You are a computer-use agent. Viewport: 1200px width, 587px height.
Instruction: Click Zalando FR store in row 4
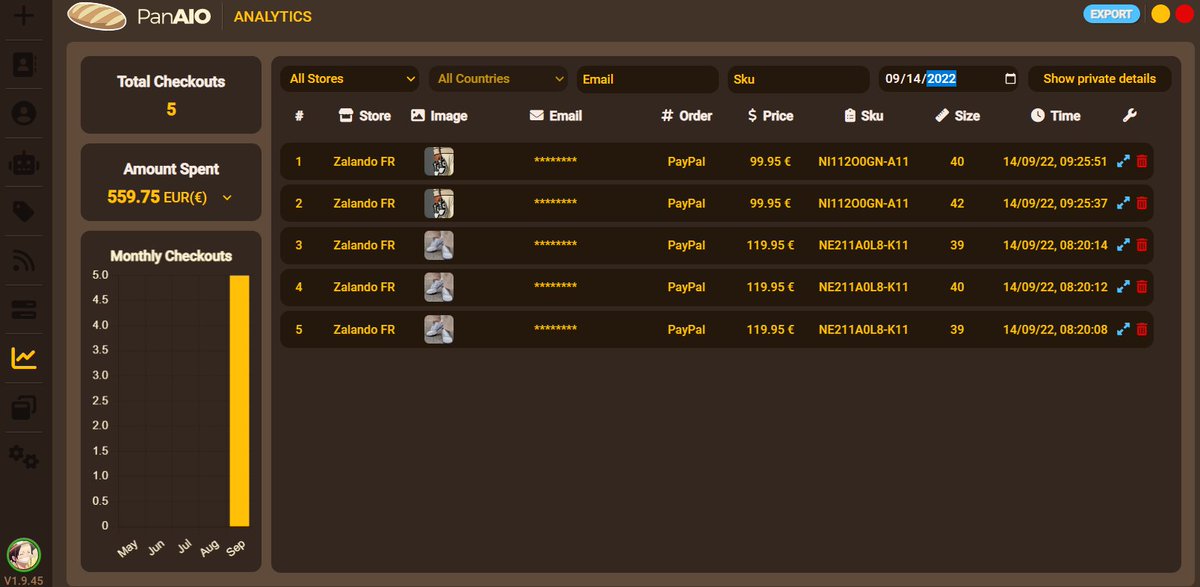coord(364,287)
